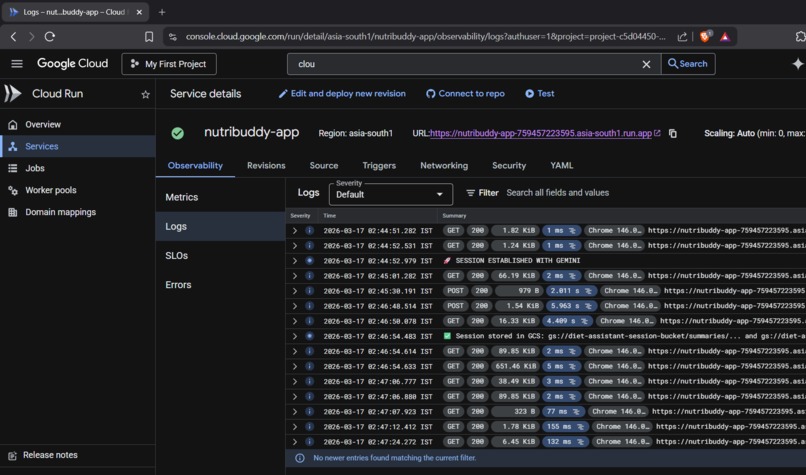Click the info icon beside No newer entries found
This screenshot has width=806, height=475.
pos(300,458)
